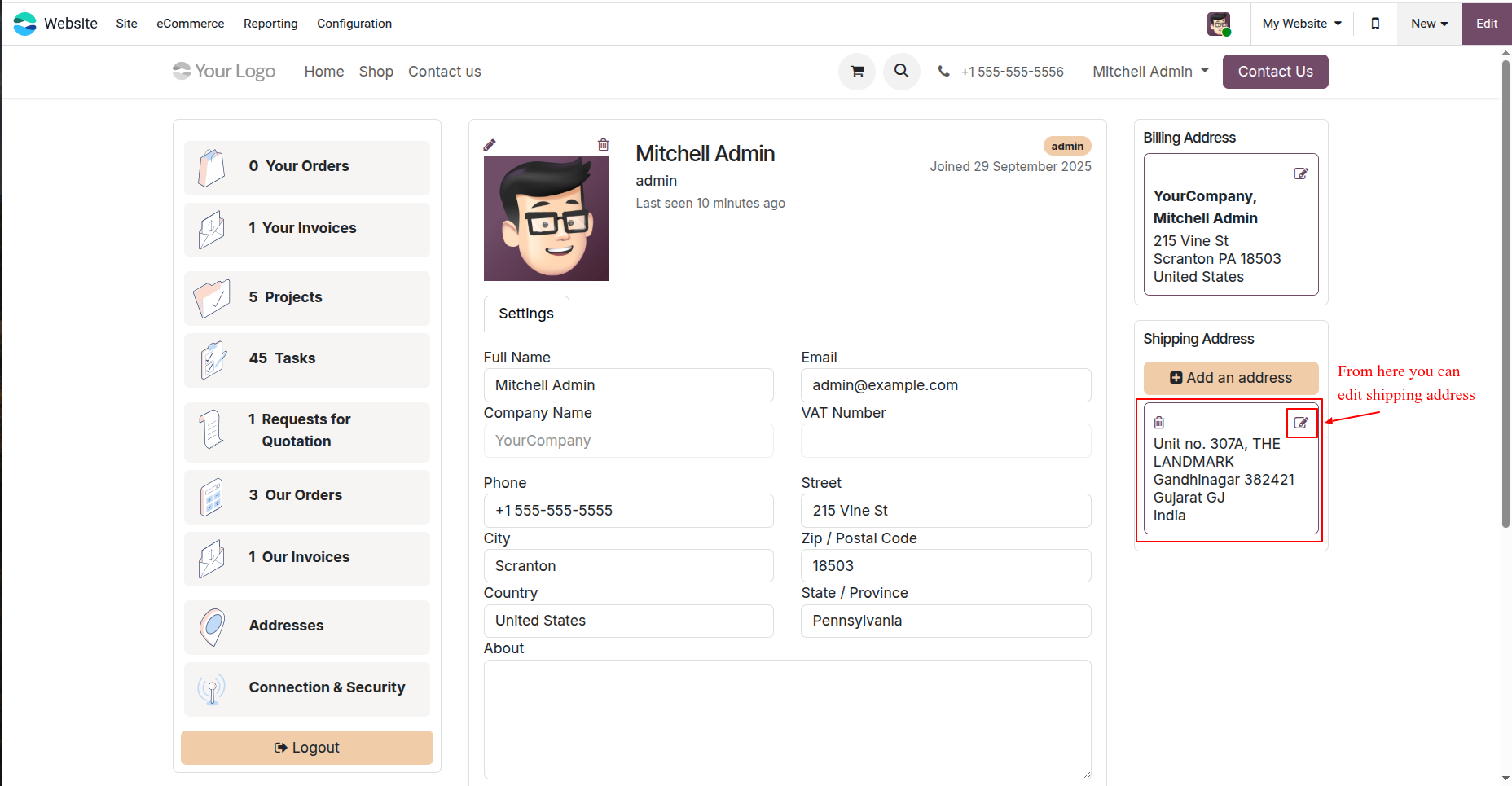Toggle mobile preview icon

tap(1376, 24)
